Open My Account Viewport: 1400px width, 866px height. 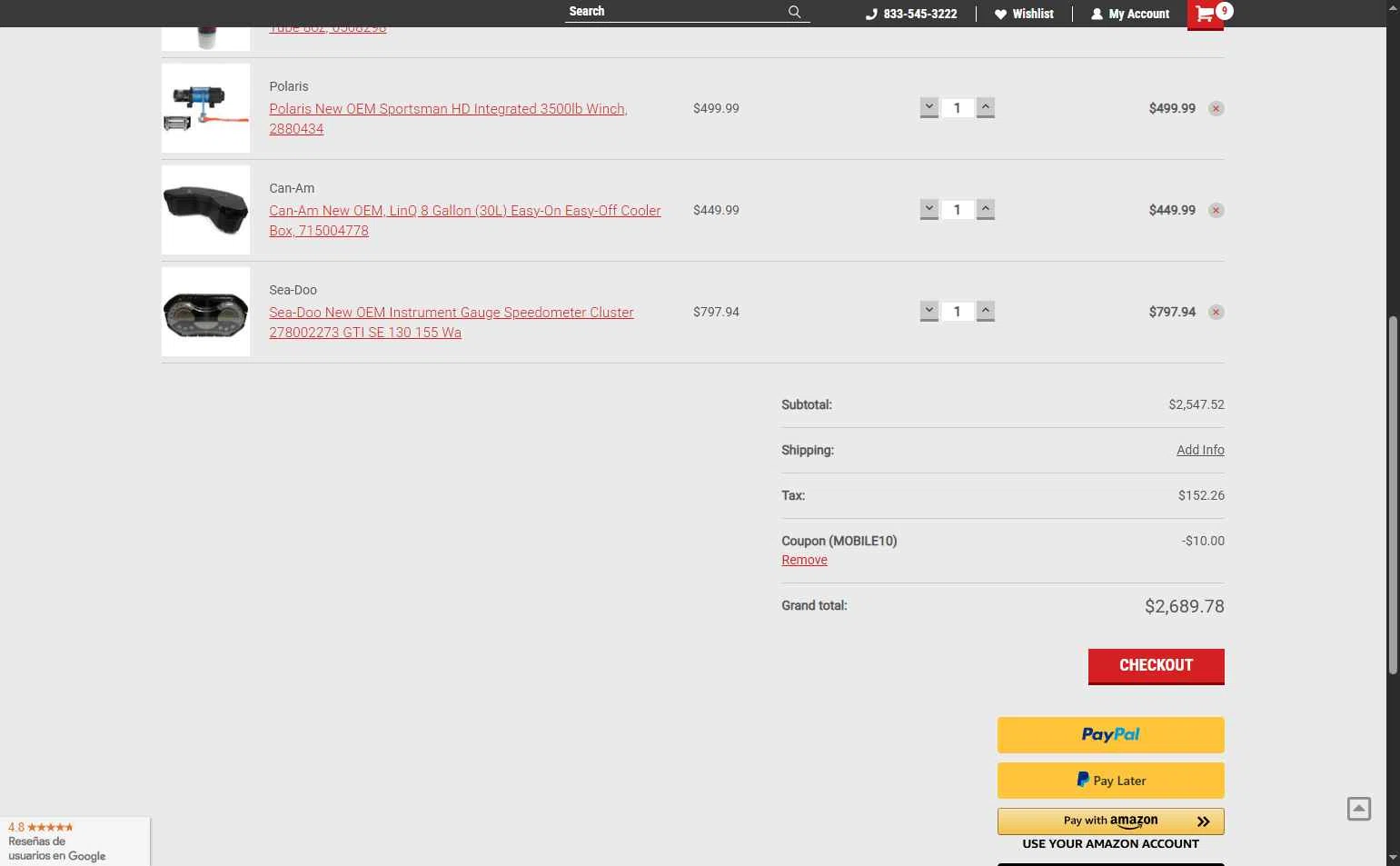click(x=1130, y=14)
